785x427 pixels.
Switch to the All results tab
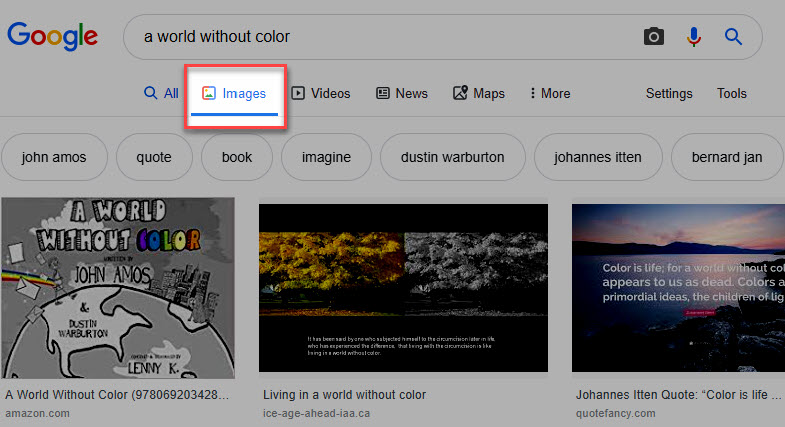click(x=161, y=93)
